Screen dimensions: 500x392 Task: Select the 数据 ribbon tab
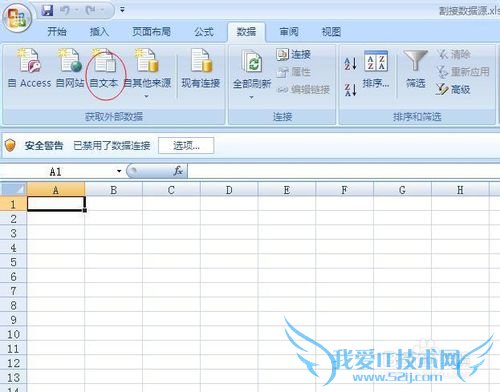click(x=246, y=32)
